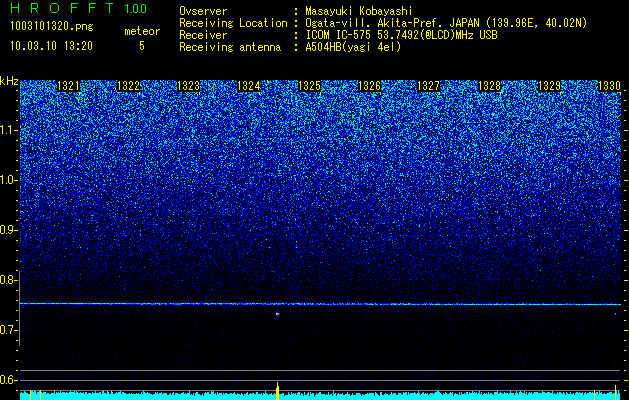The width and height of the screenshot is (629, 400).
Task: Click the 0.9 kHz axis label
Action: pos(7,230)
